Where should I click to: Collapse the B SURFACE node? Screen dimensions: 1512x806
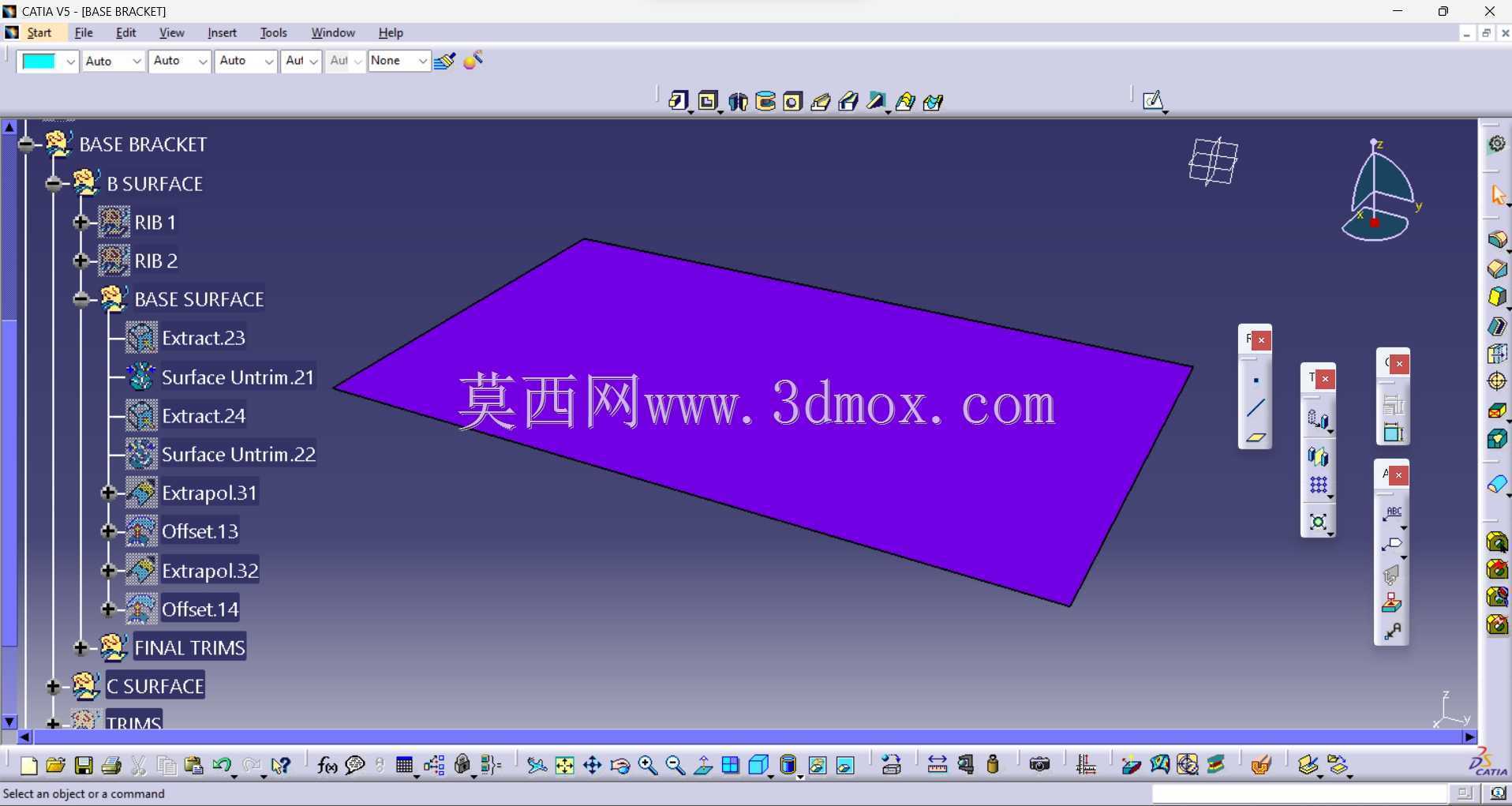coord(54,184)
